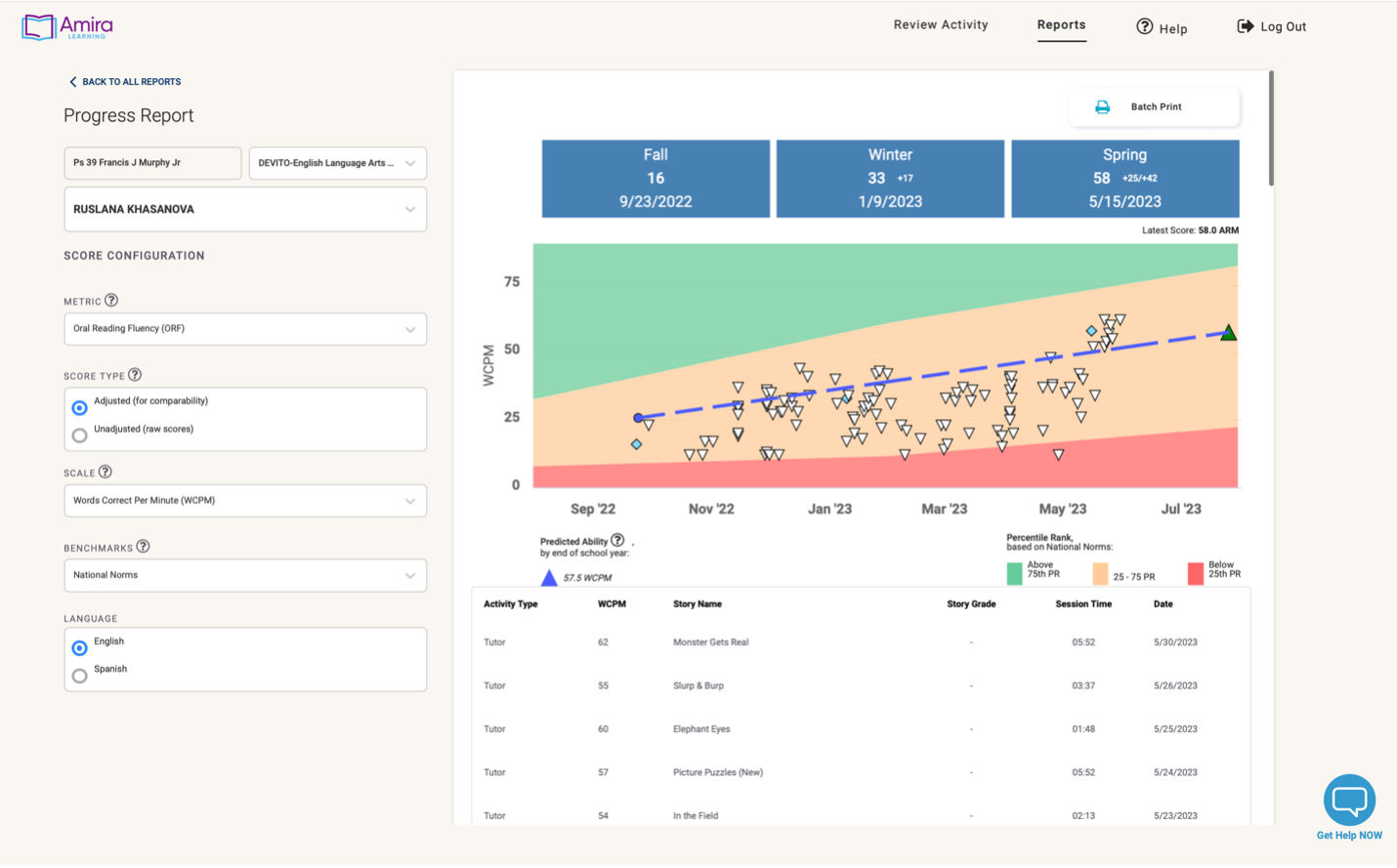
Task: Open the Oral Reading Fluency metric dropdown
Action: [245, 329]
